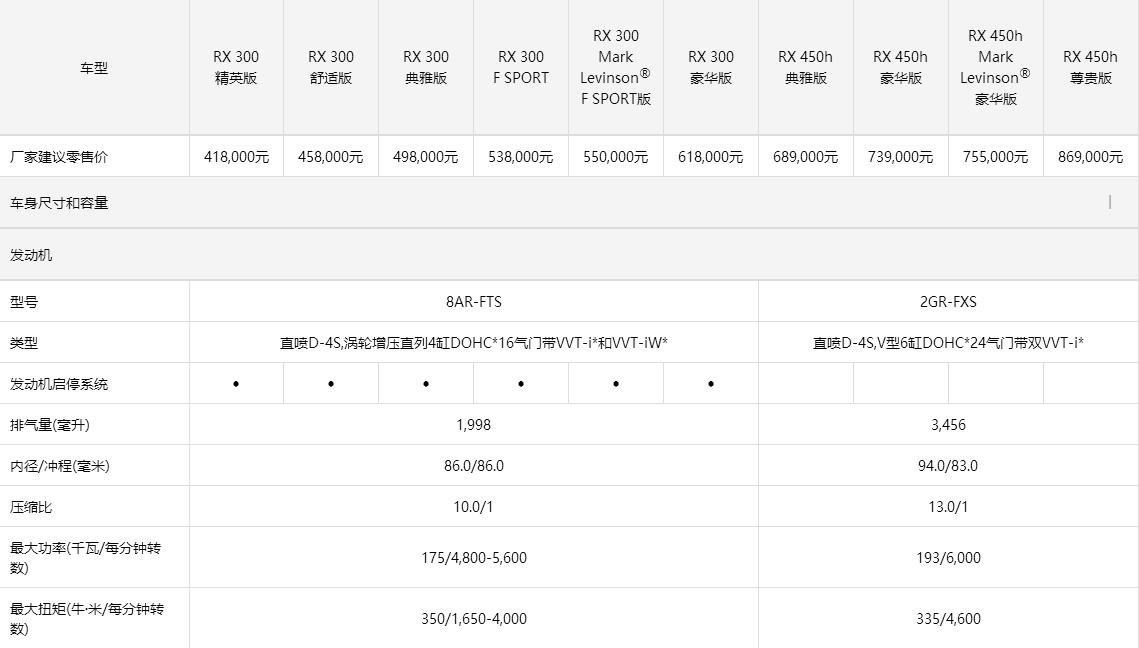Select the RX 300 精英版 column header
The height and width of the screenshot is (648, 1139).
click(236, 68)
